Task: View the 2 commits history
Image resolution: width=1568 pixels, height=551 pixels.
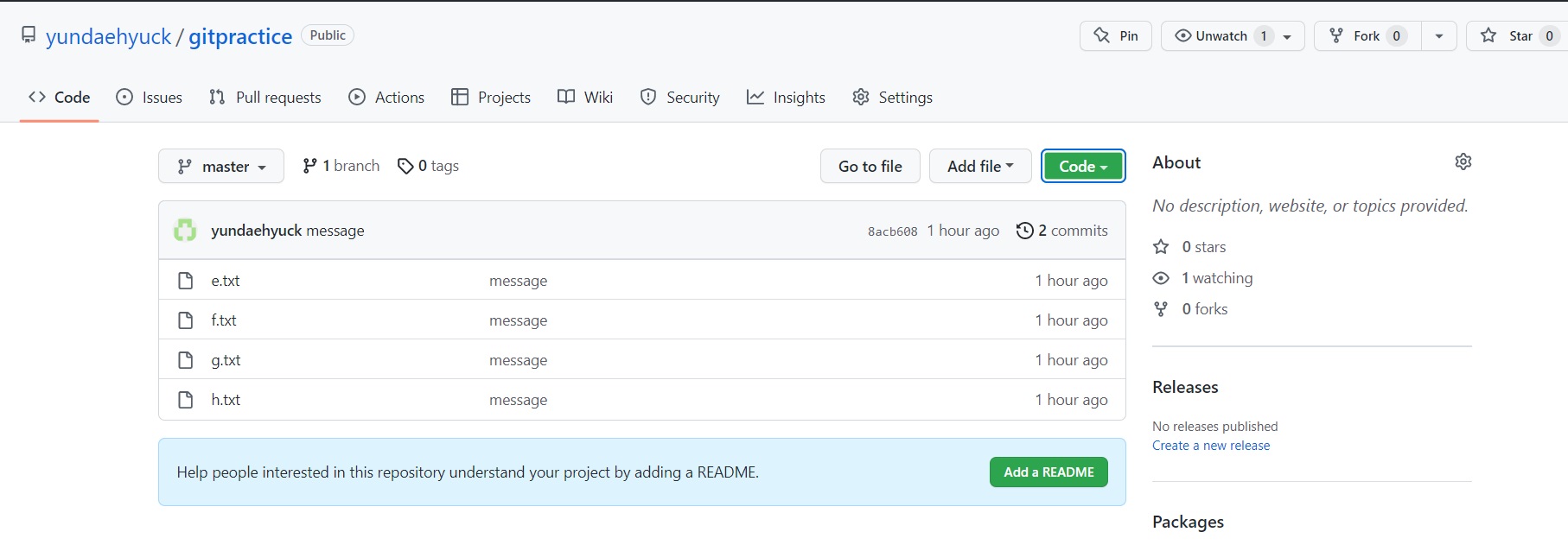Action: click(x=1062, y=231)
